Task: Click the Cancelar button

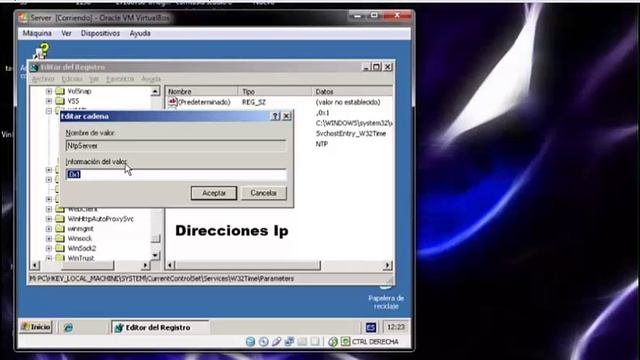Action: (x=264, y=193)
